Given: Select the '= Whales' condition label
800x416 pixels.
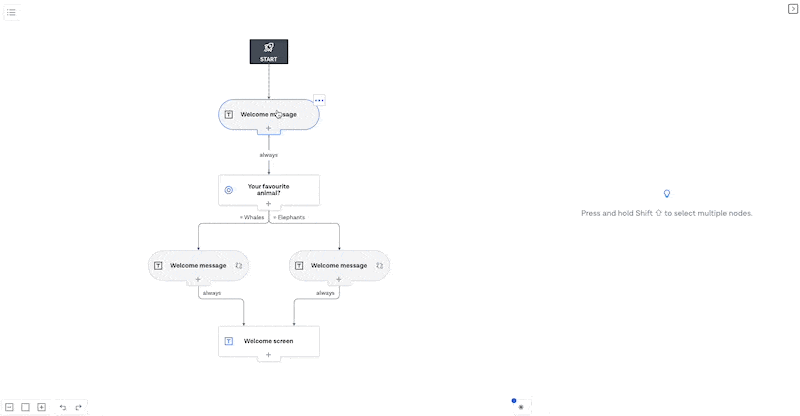Looking at the screenshot, I should pos(252,217).
